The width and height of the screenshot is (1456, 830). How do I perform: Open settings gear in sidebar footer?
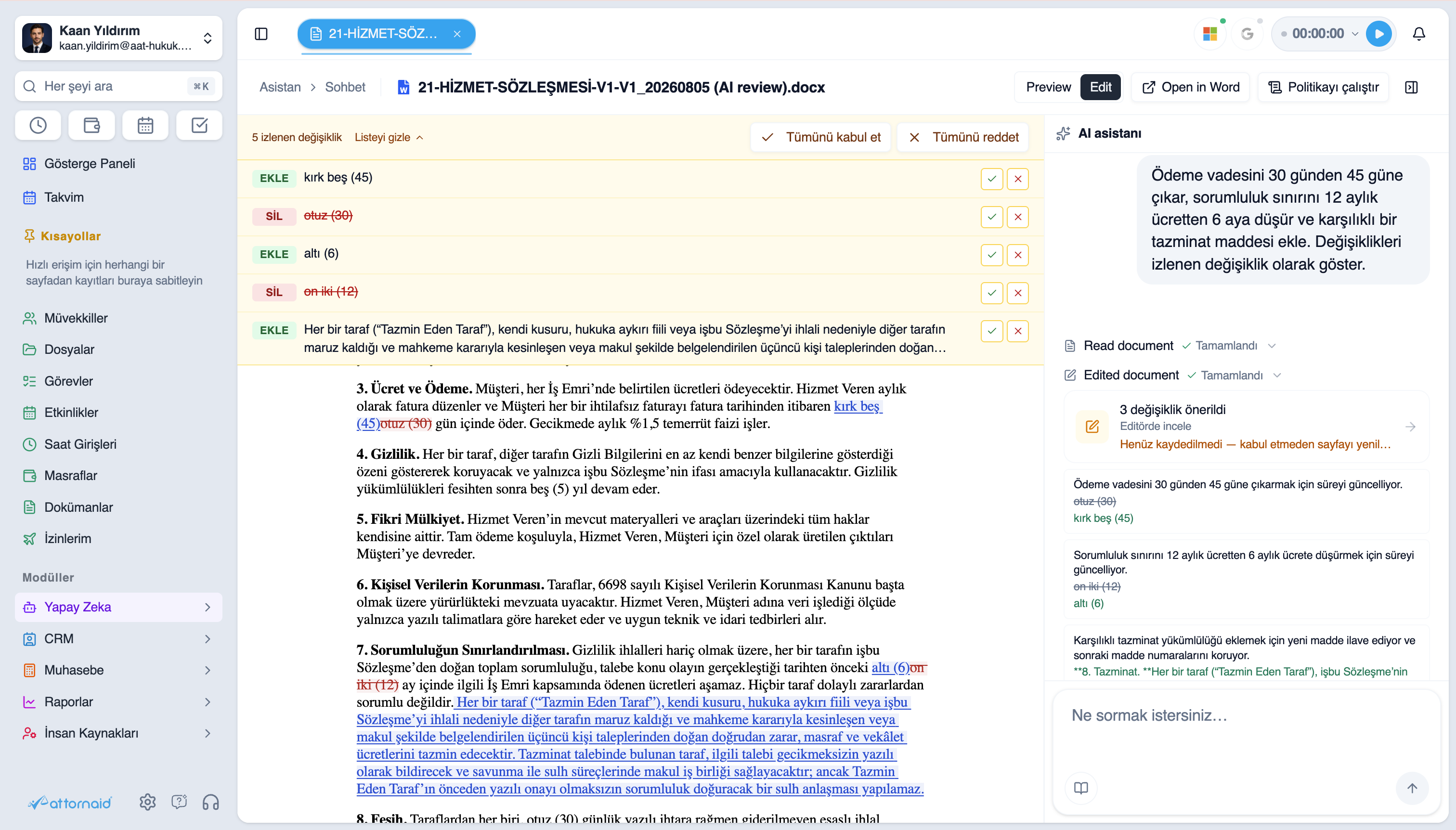148,802
